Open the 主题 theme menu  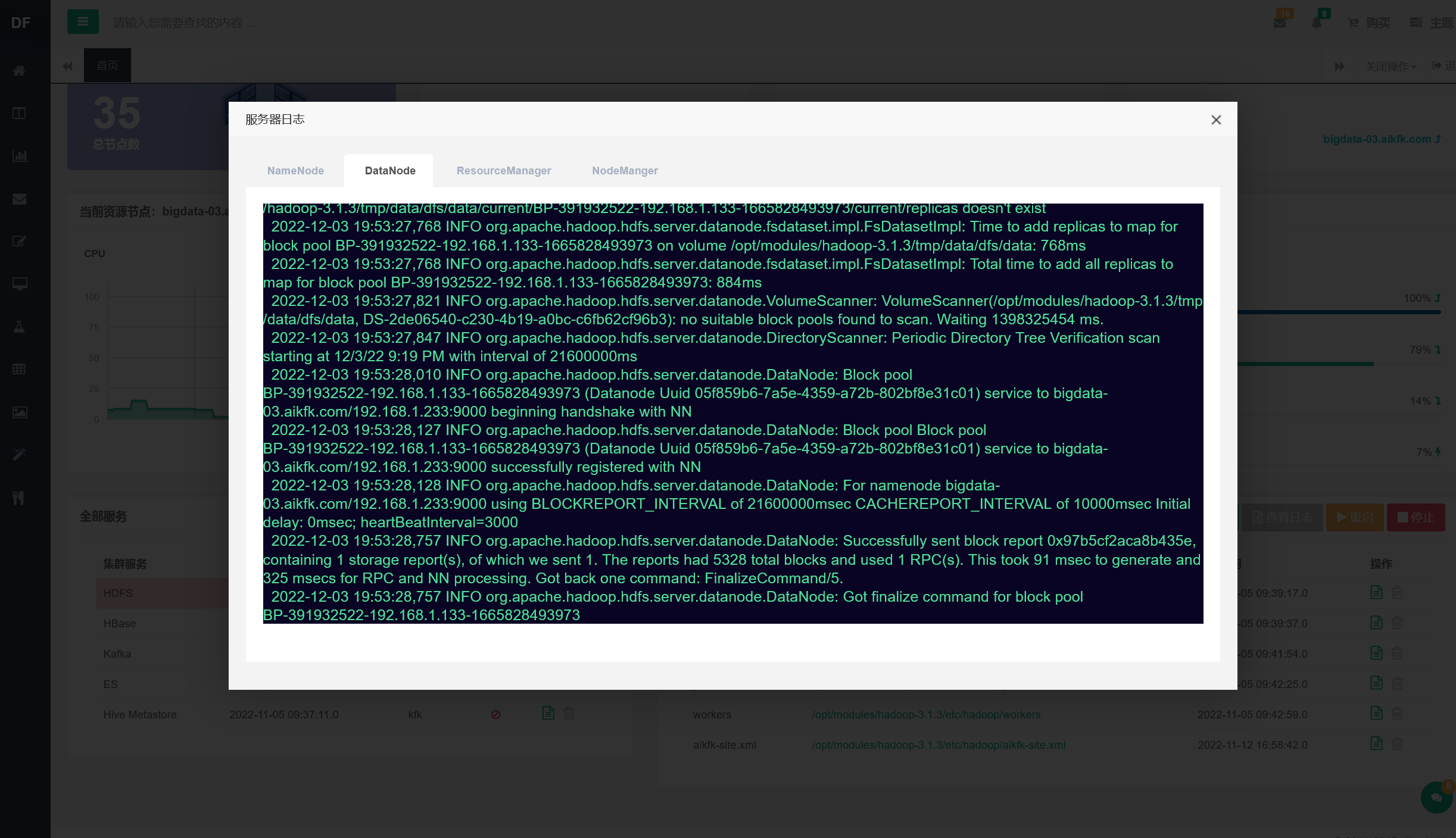coord(1432,23)
